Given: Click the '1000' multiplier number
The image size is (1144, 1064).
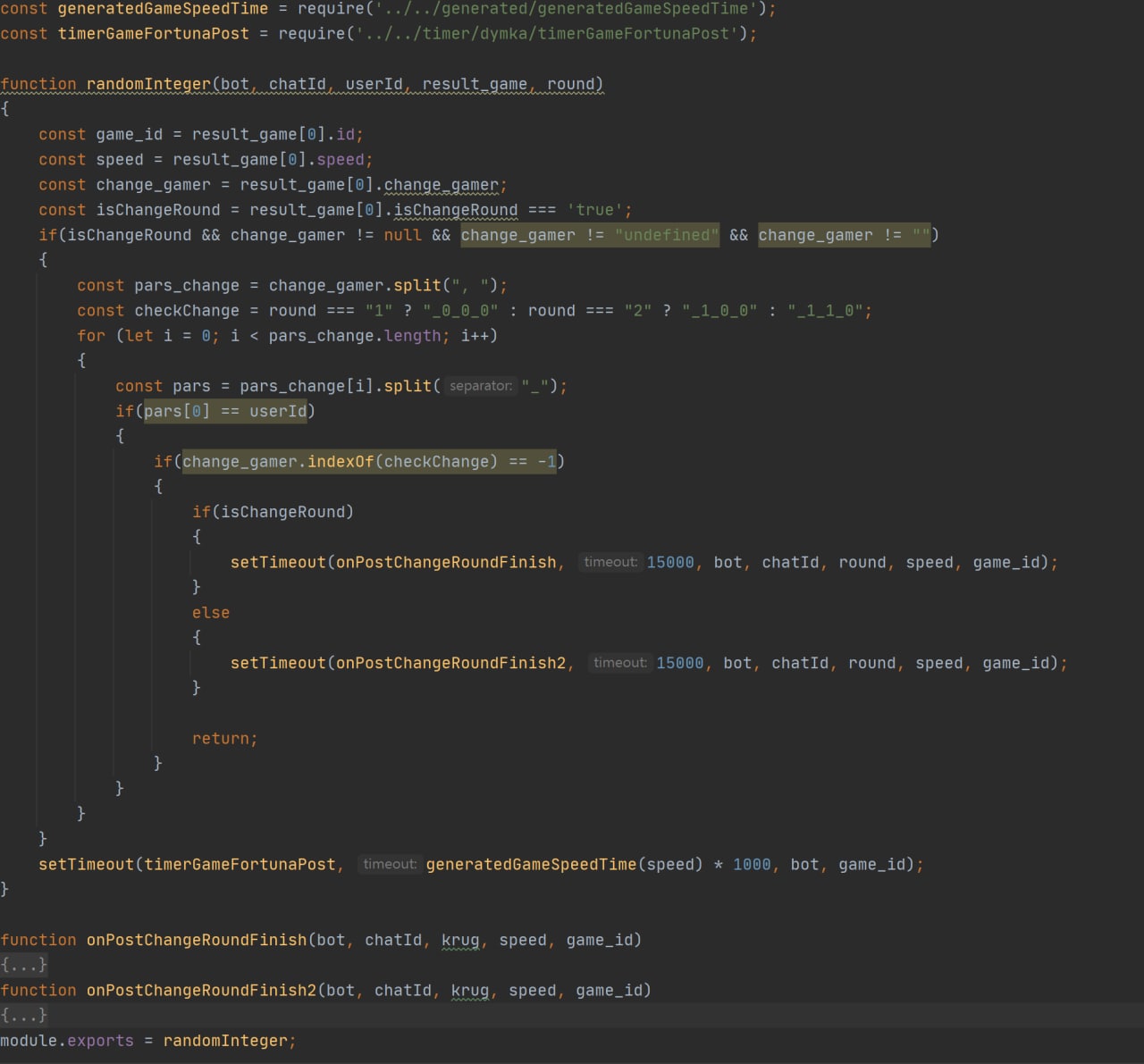Looking at the screenshot, I should tap(752, 864).
